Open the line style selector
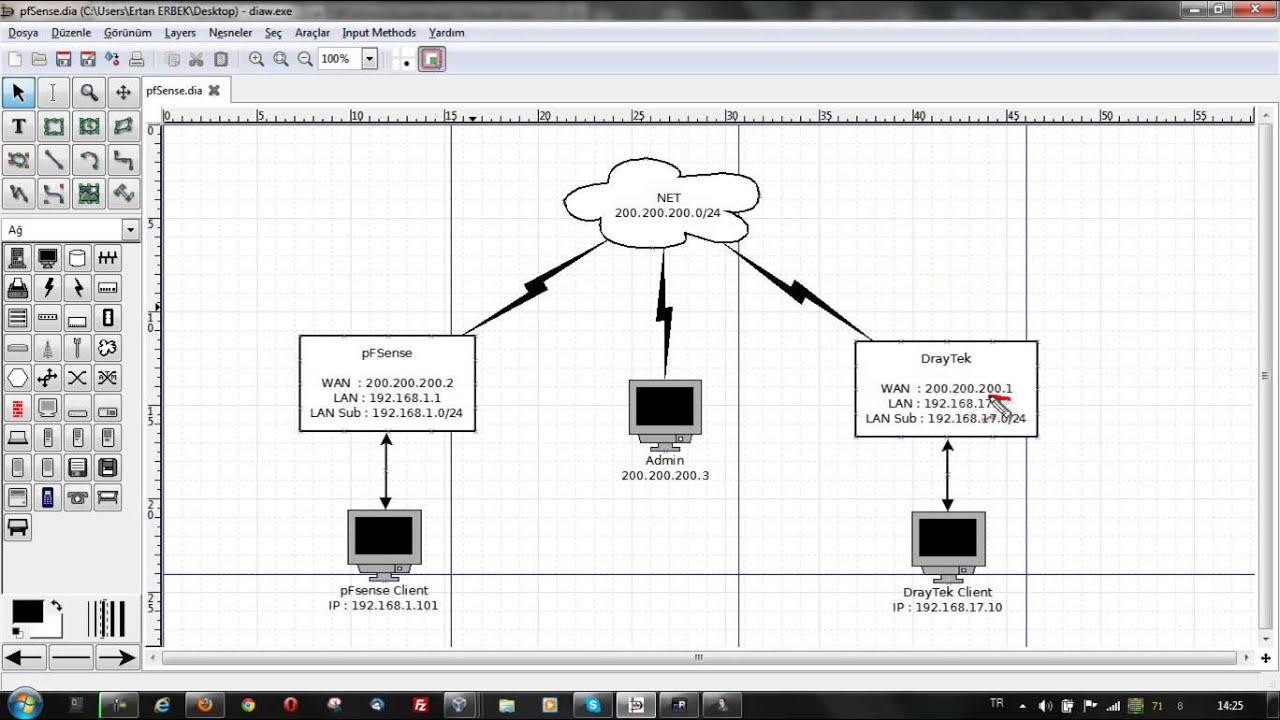 tap(70, 657)
